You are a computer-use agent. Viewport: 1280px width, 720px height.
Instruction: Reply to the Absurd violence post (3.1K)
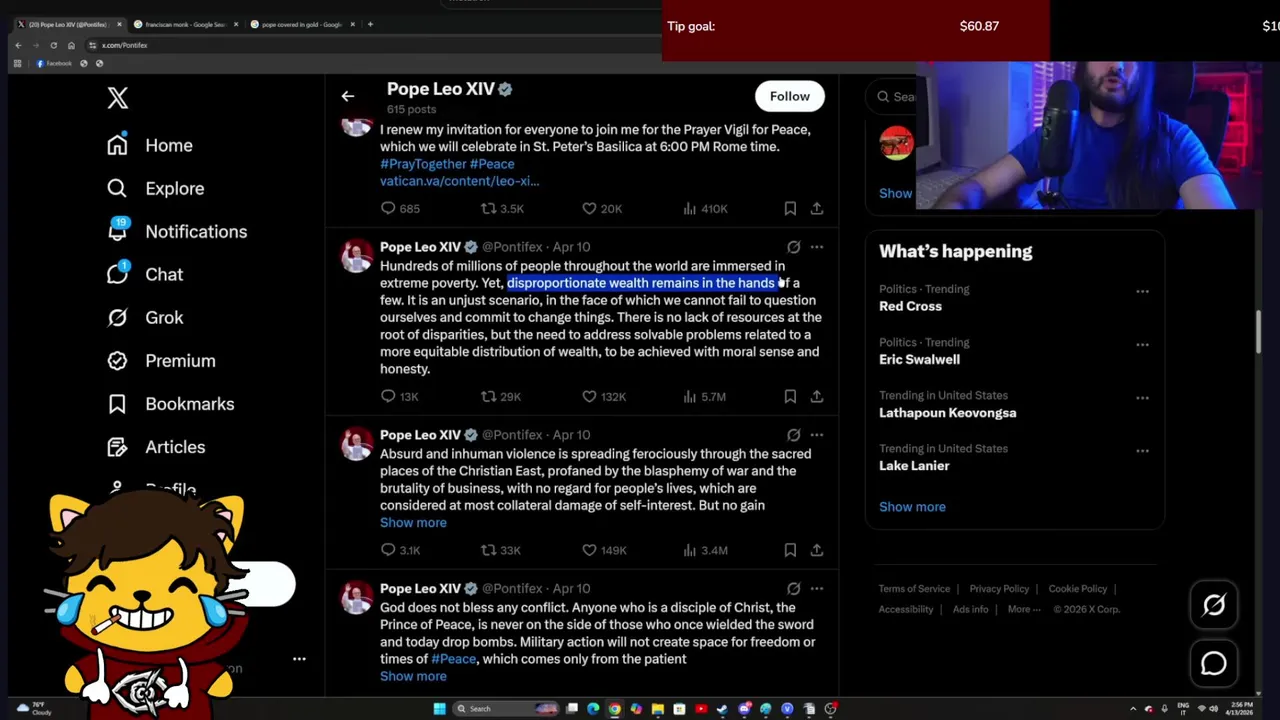click(400, 550)
